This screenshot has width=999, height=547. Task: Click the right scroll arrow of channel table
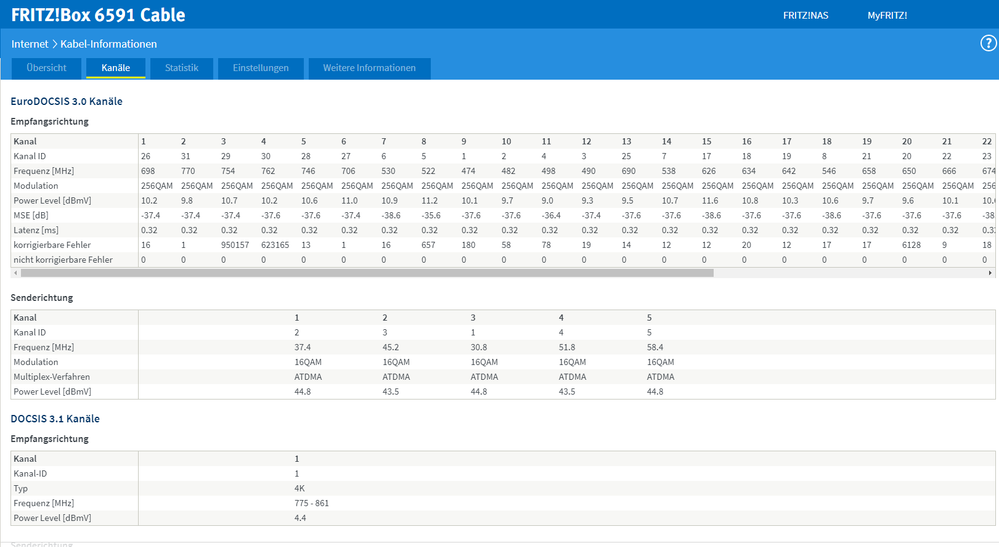pyautogui.click(x=990, y=273)
